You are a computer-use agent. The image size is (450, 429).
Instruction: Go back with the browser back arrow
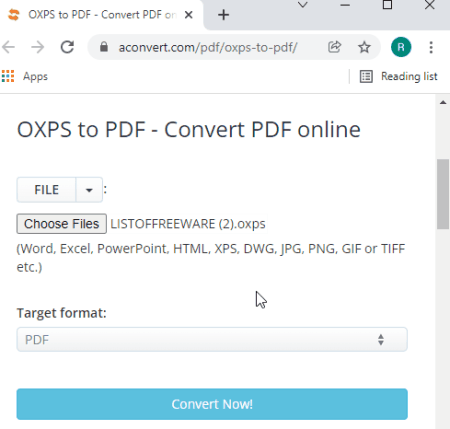9,47
